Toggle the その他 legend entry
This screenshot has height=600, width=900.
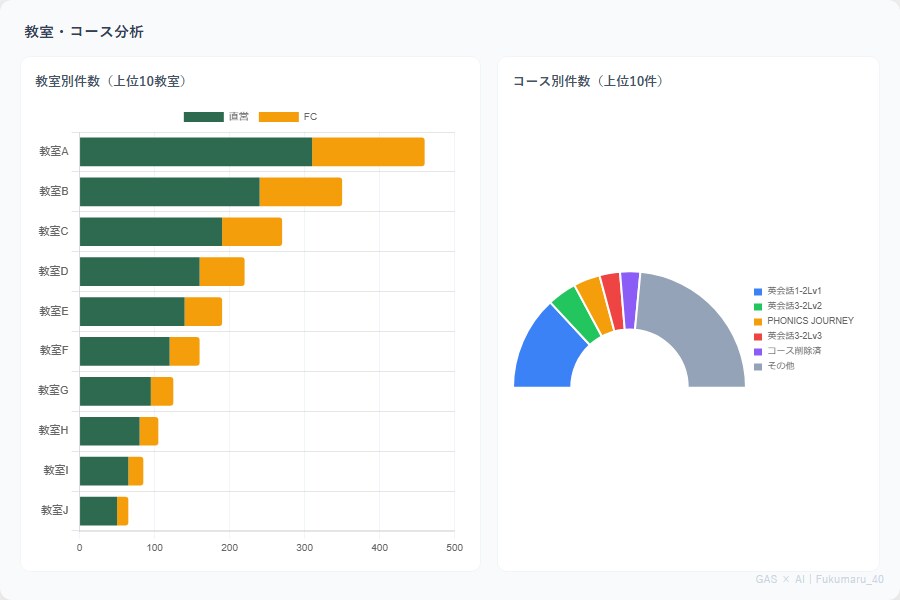(774, 366)
